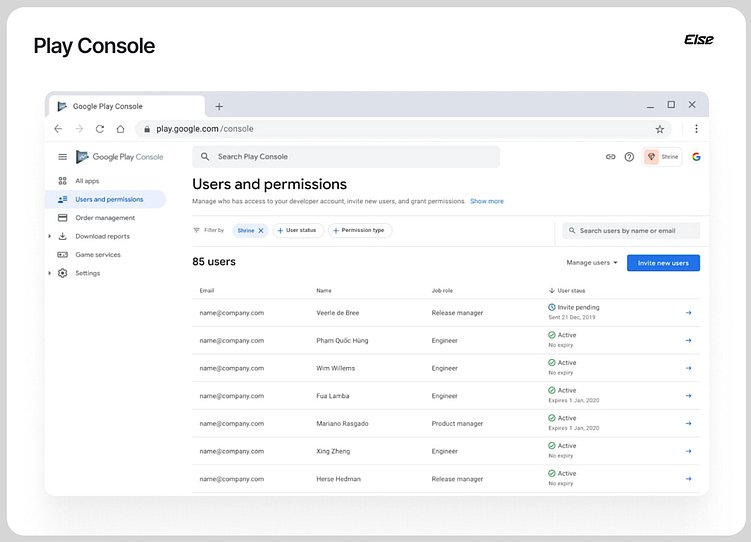Click the Show more link
751x542 pixels.
point(487,201)
